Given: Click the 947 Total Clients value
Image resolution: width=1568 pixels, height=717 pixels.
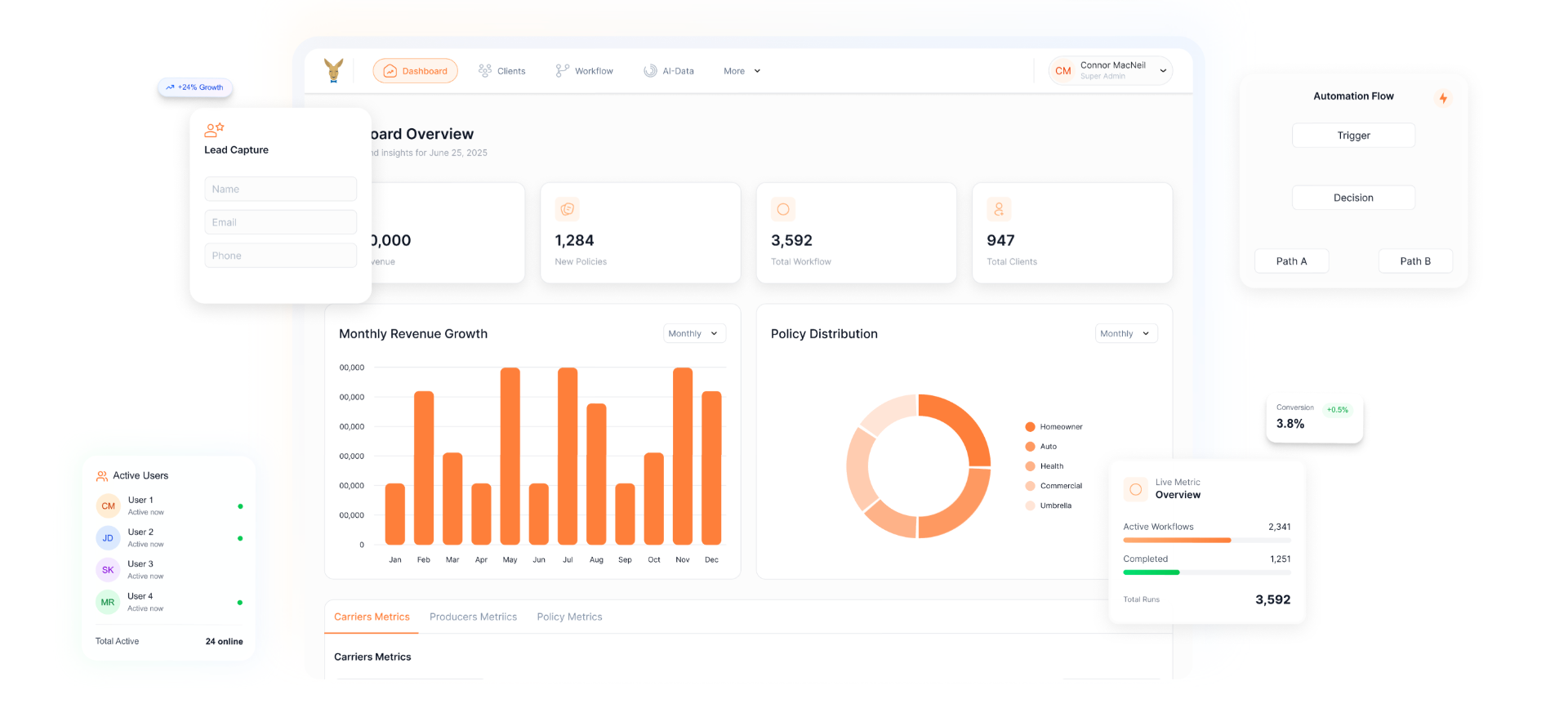Looking at the screenshot, I should [1000, 240].
